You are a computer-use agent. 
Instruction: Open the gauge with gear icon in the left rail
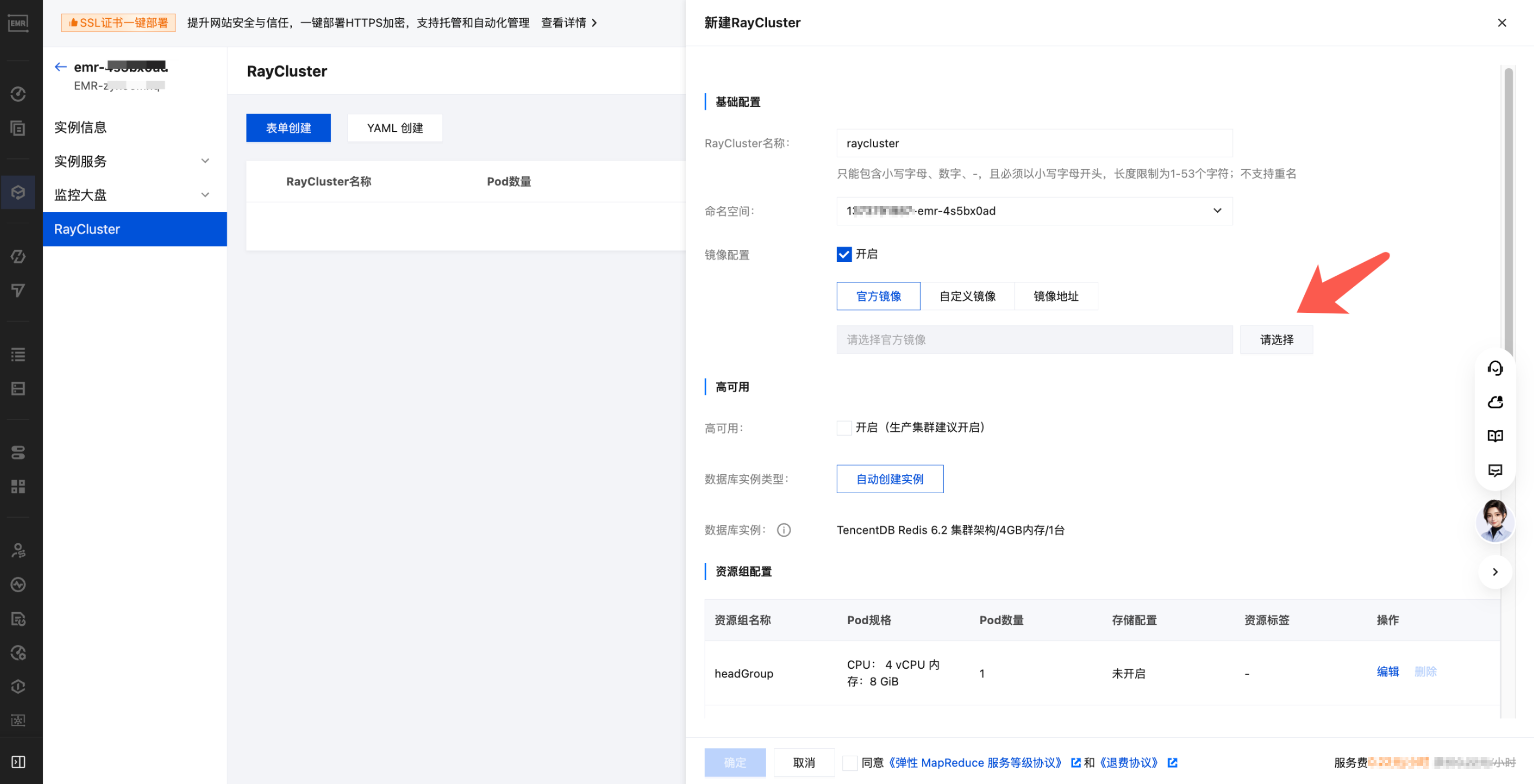18,653
